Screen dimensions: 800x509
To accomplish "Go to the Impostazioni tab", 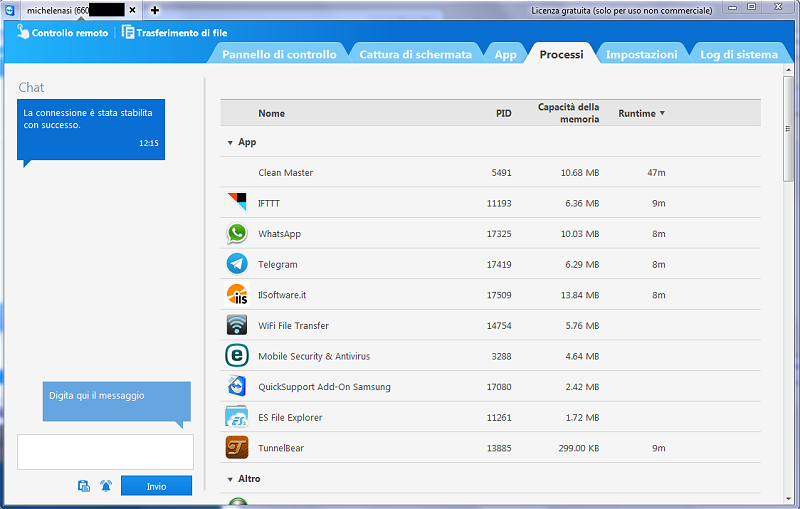I will [641, 54].
